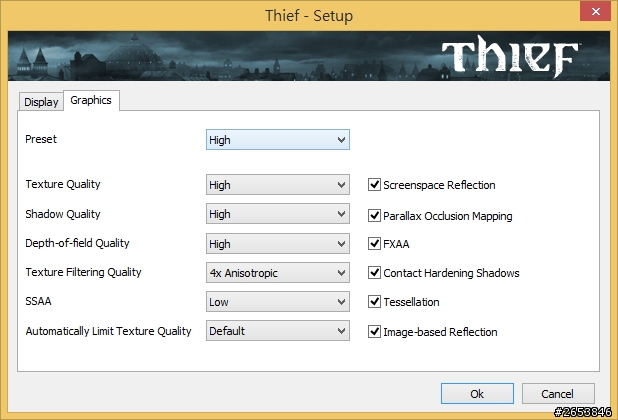Confirm settings with the Ok button
Image resolution: width=618 pixels, height=420 pixels.
coord(477,394)
